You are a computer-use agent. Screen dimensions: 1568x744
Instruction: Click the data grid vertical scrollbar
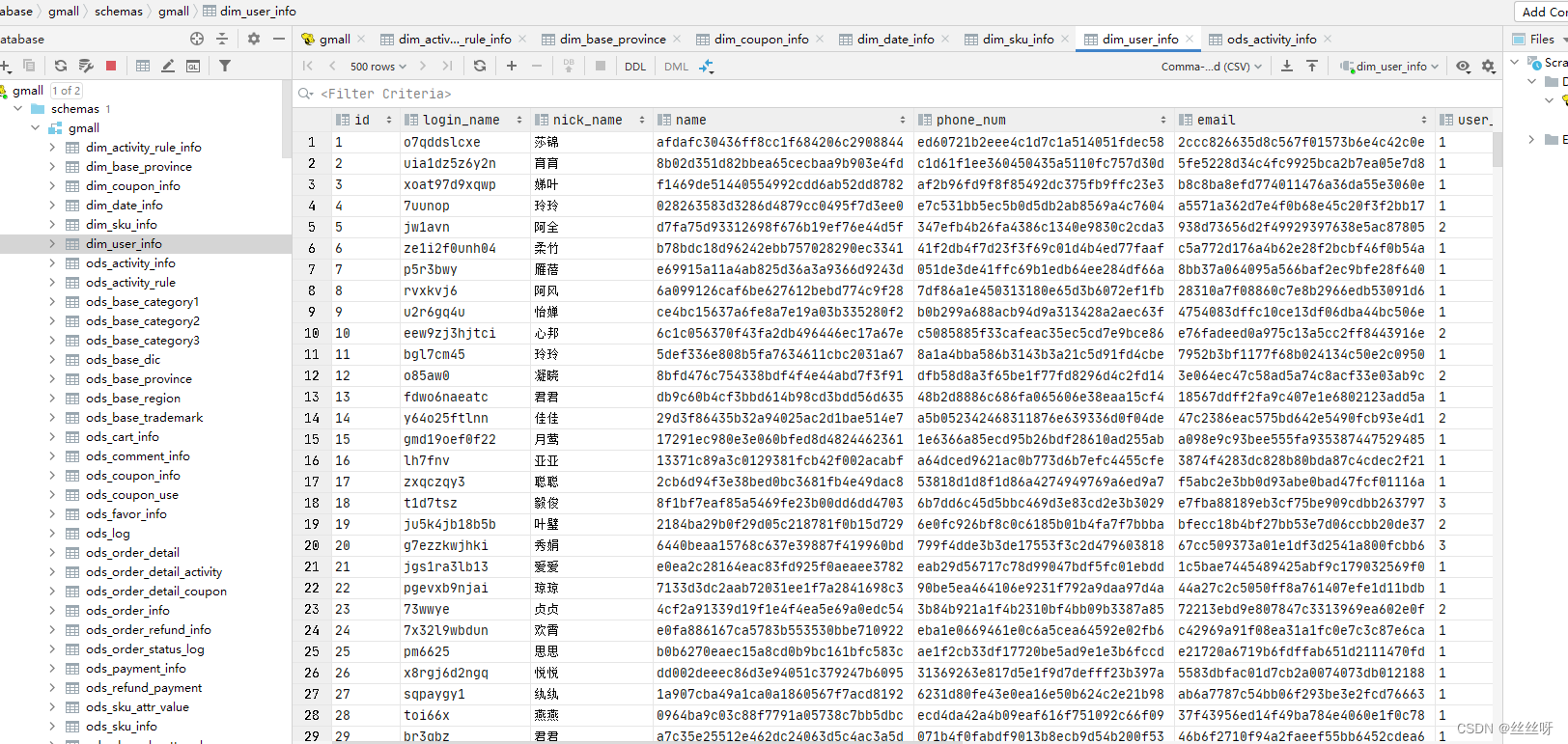coord(1497,150)
